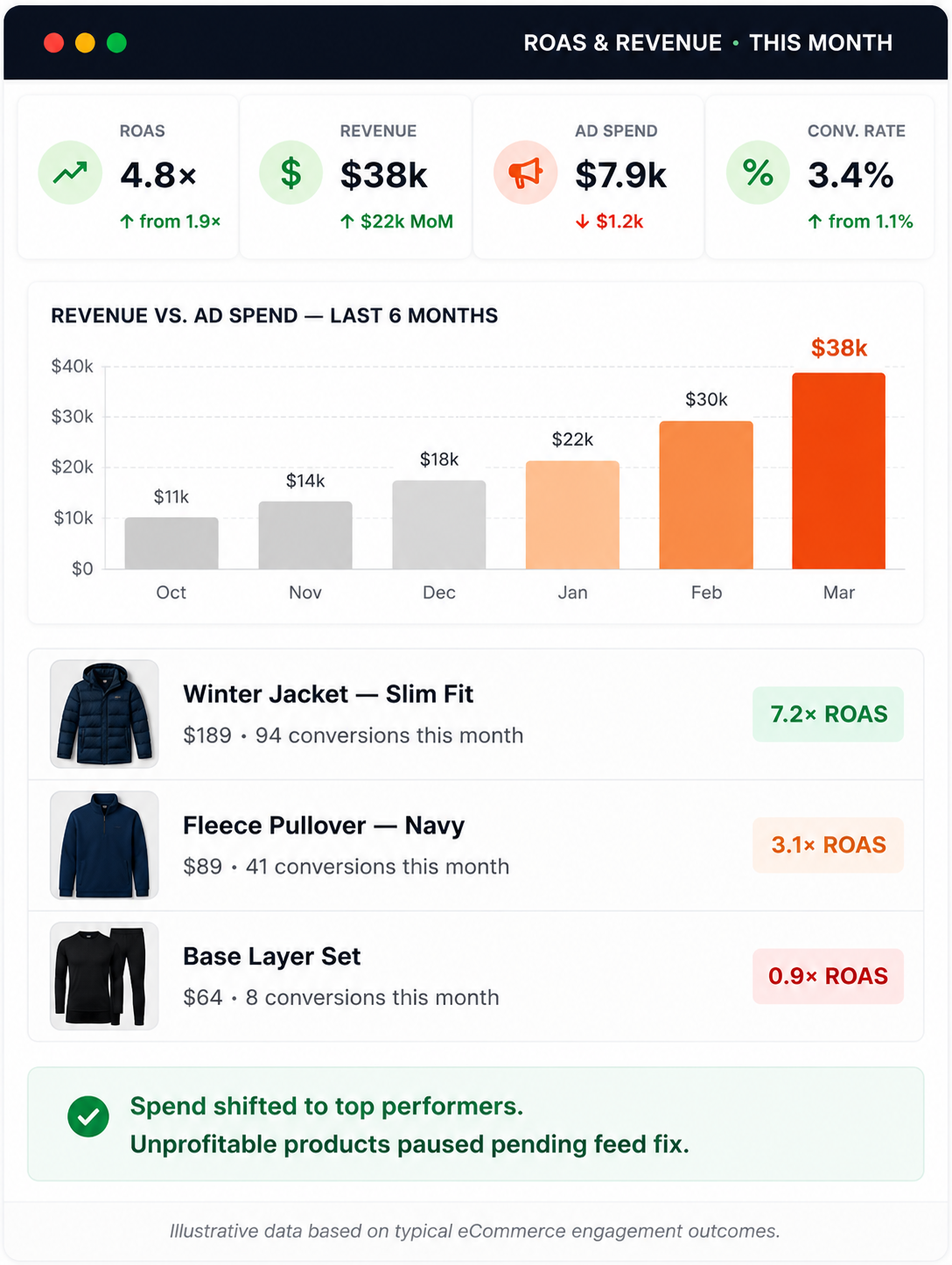This screenshot has height=1265, width=952.
Task: Select the 7.2× ROAS badge
Action: 828,714
